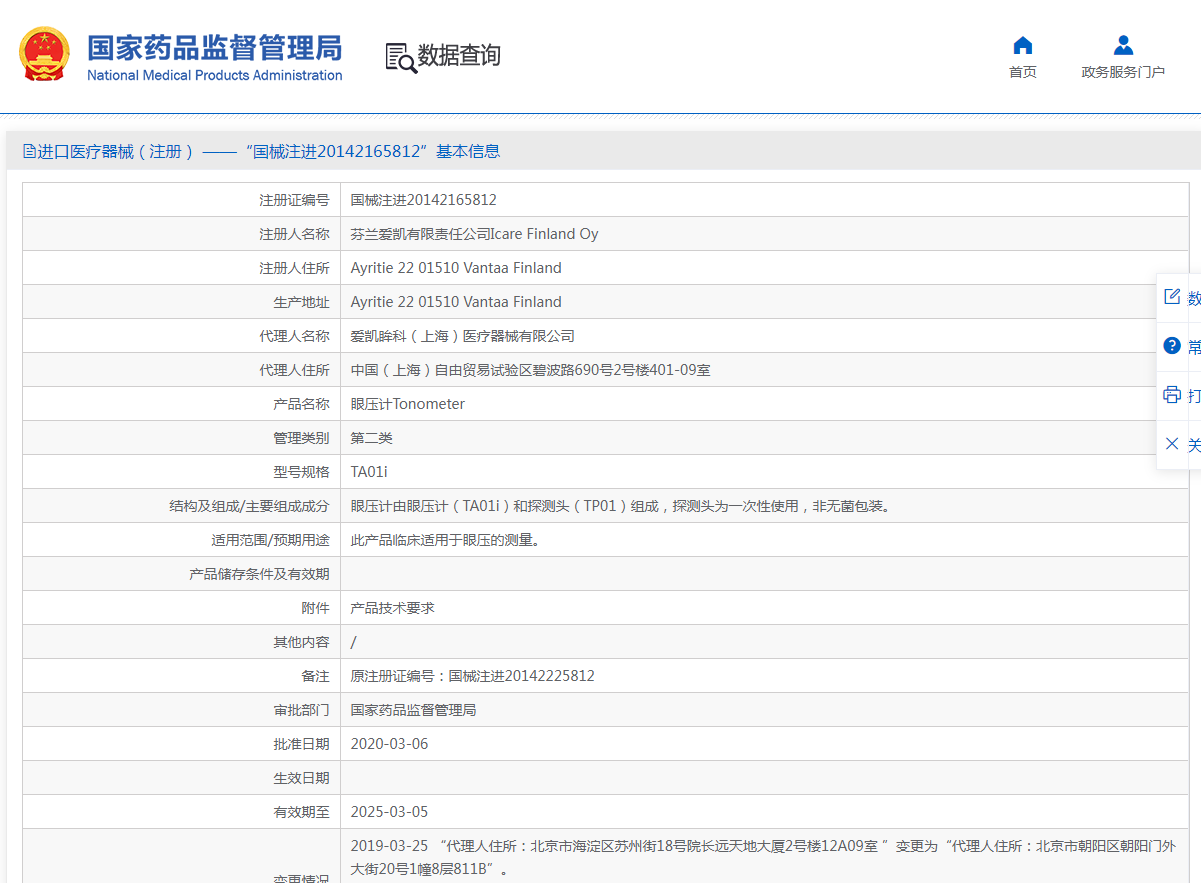Click the national emblem logo
The width and height of the screenshot is (1201, 883).
point(45,55)
